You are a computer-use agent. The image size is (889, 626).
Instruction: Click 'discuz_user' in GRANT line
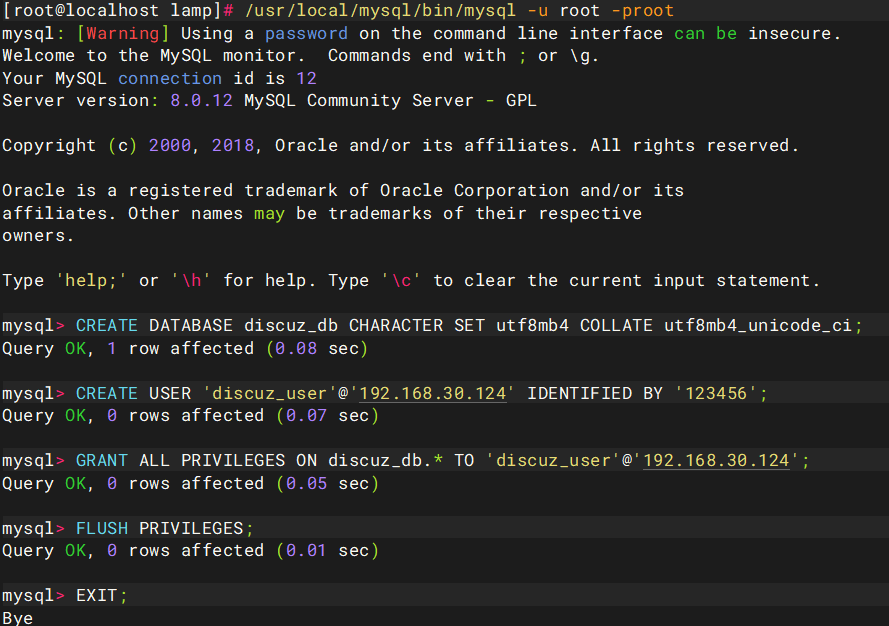pos(553,460)
